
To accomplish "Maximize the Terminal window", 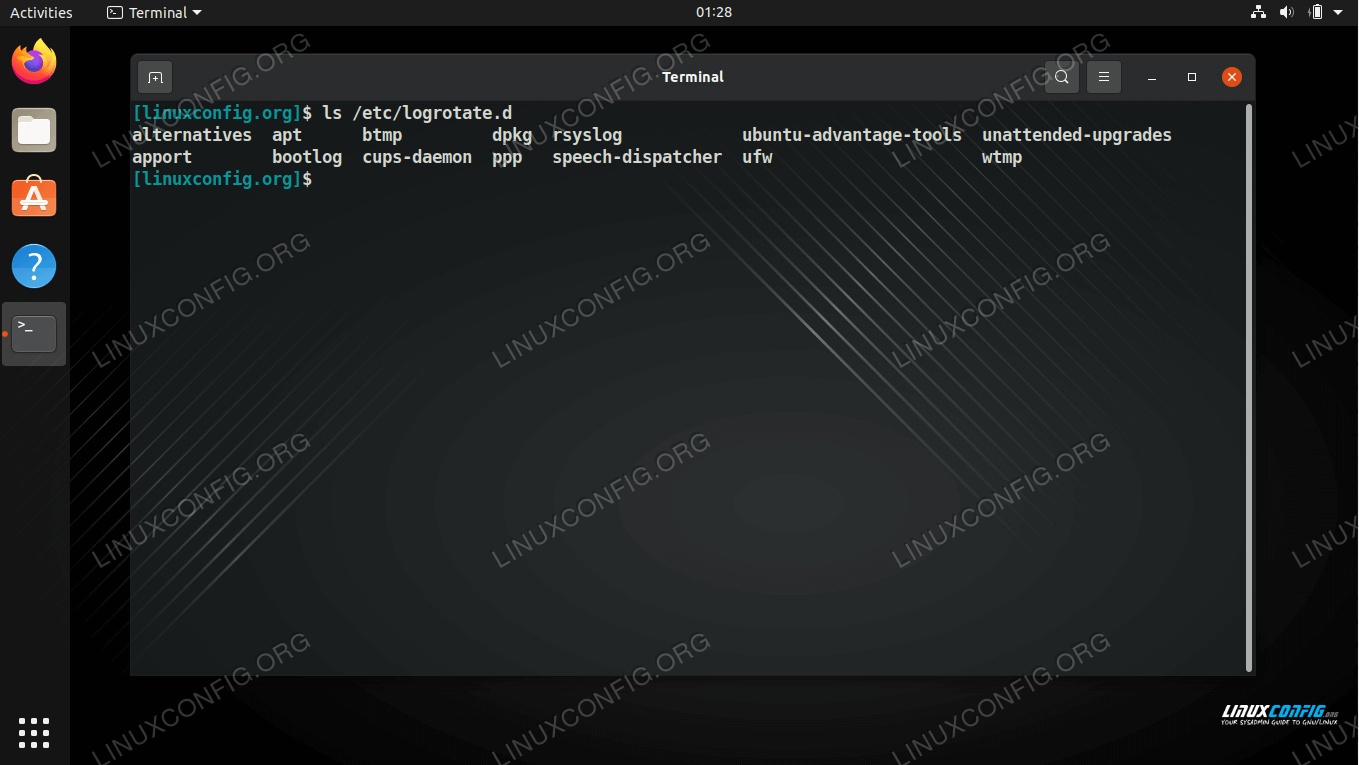I will click(x=1192, y=77).
